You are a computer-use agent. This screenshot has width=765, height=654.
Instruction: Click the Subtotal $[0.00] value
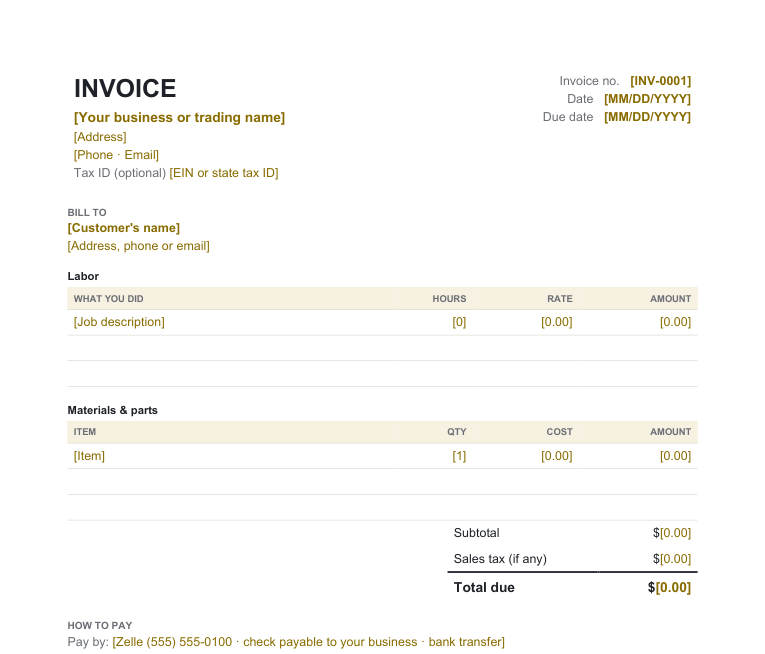click(x=672, y=533)
